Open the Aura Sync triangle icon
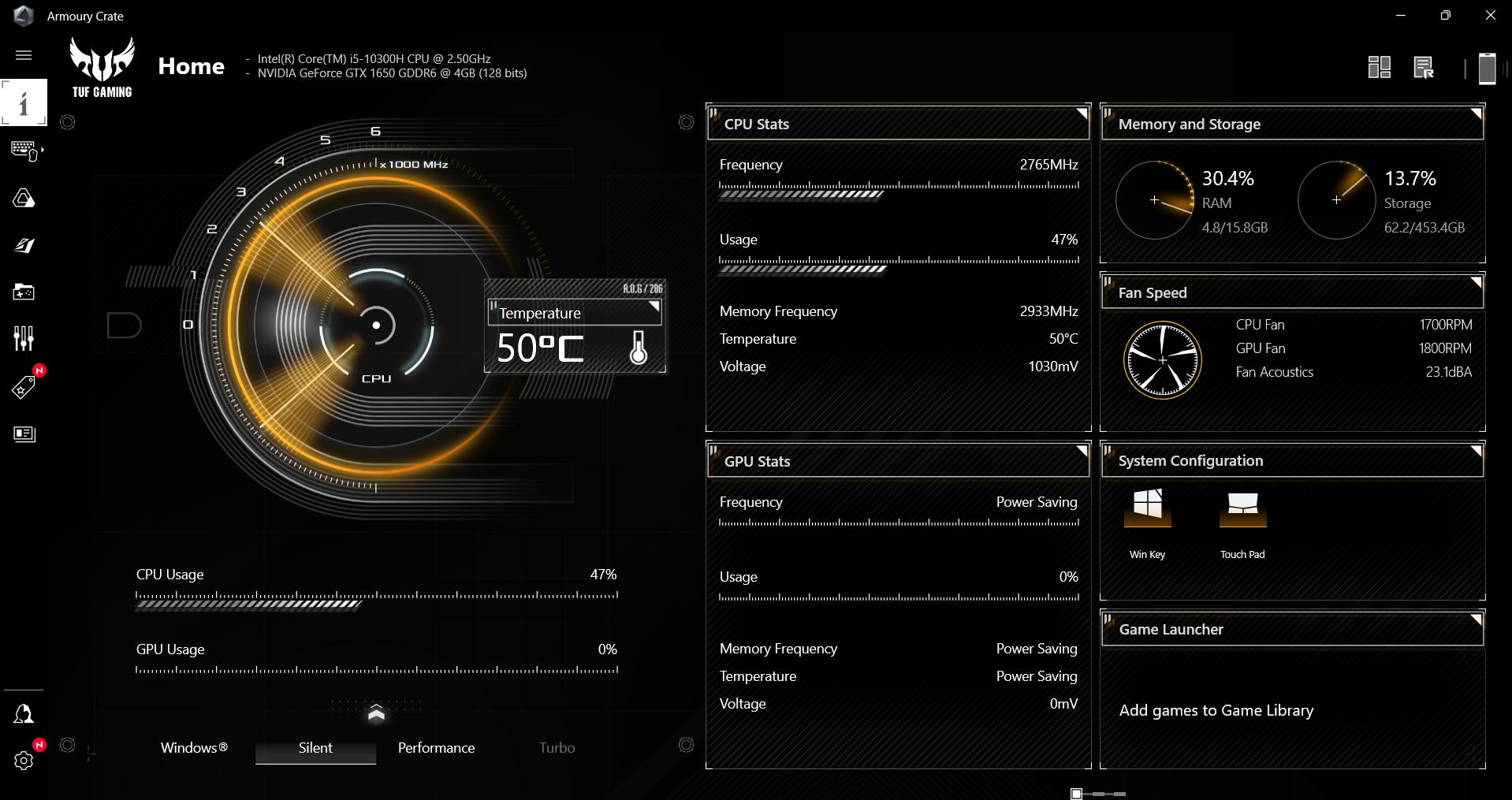 pyautogui.click(x=24, y=198)
